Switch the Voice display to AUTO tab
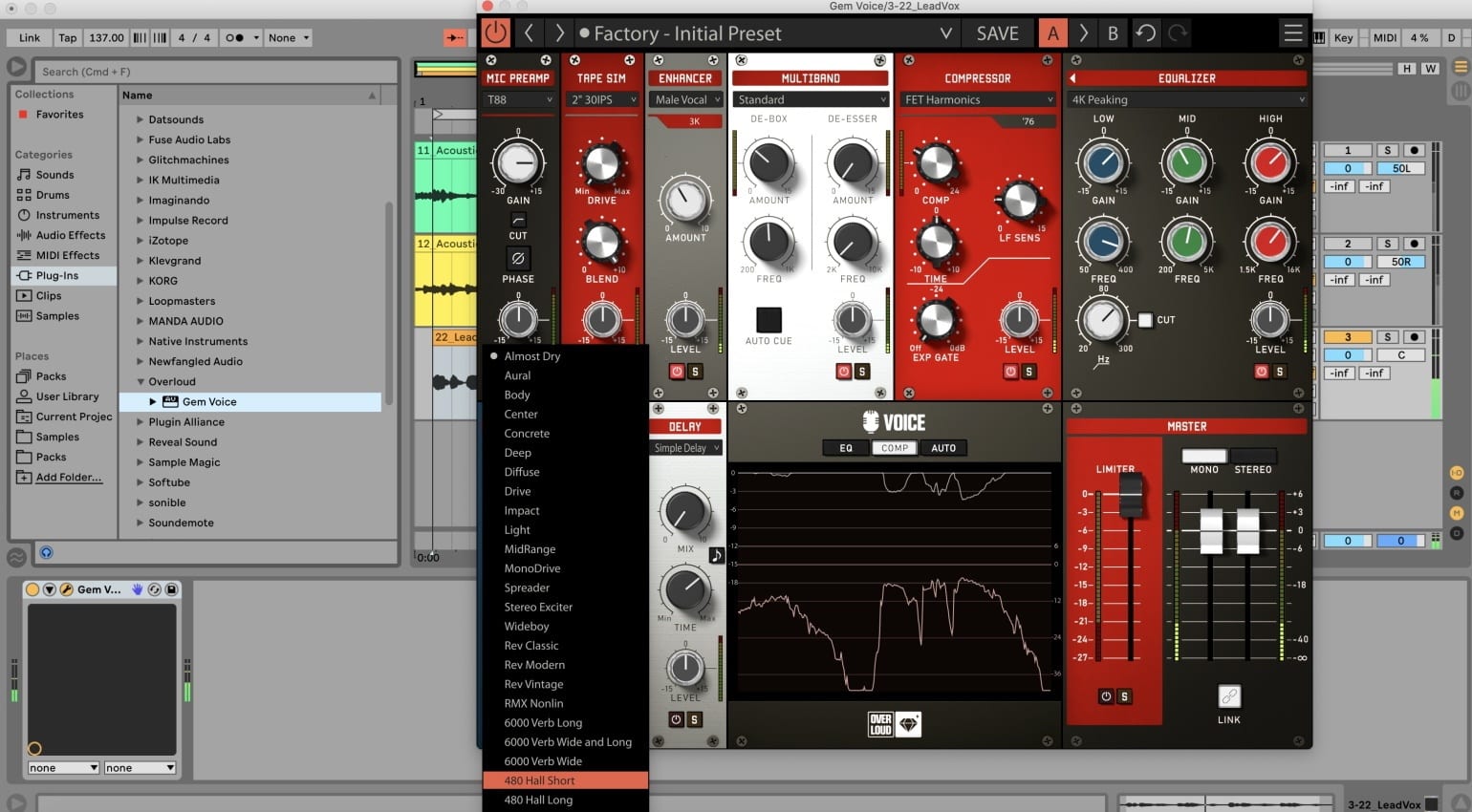Viewport: 1472px width, 812px height. point(943,448)
